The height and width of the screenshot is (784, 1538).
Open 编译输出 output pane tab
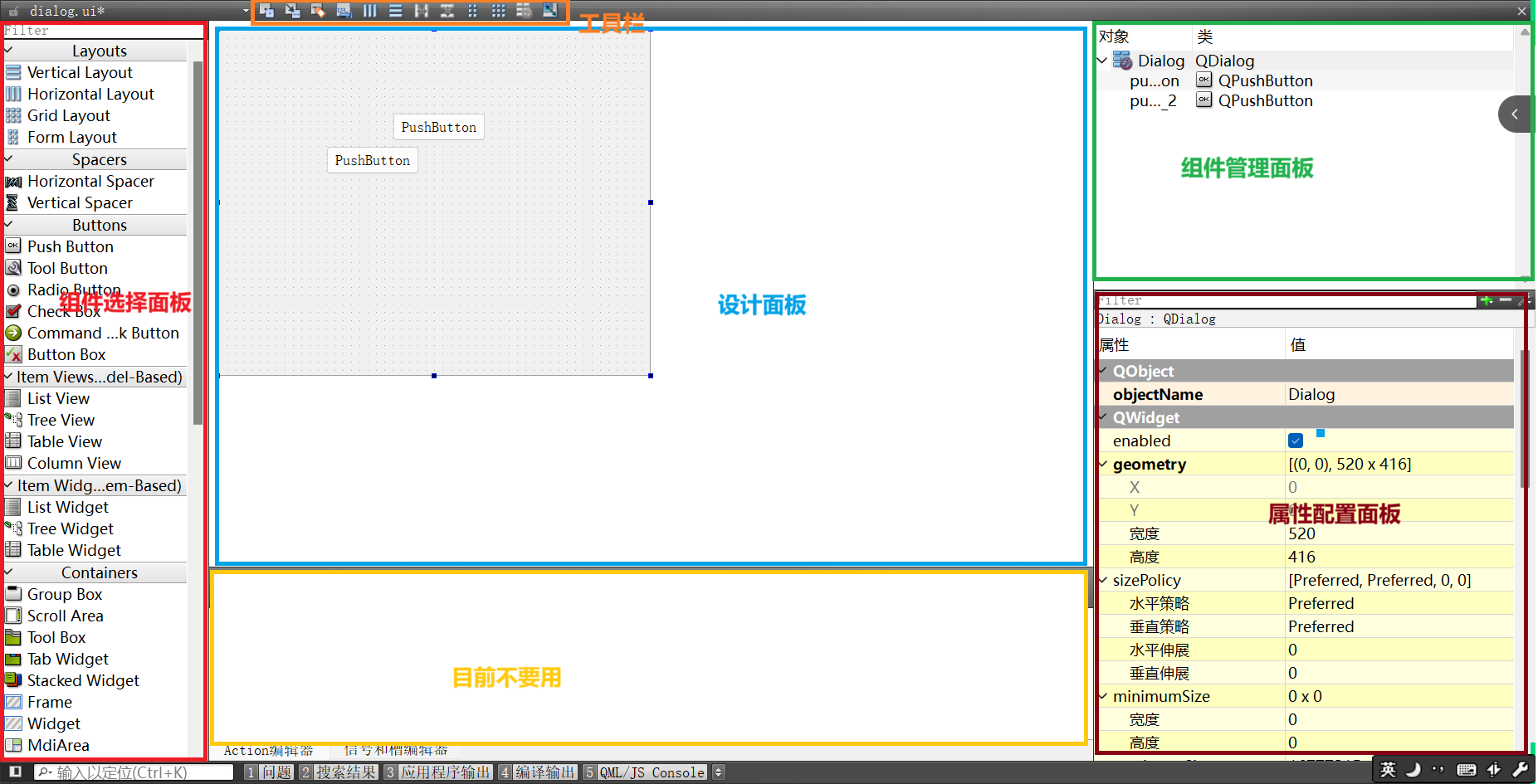(x=537, y=772)
